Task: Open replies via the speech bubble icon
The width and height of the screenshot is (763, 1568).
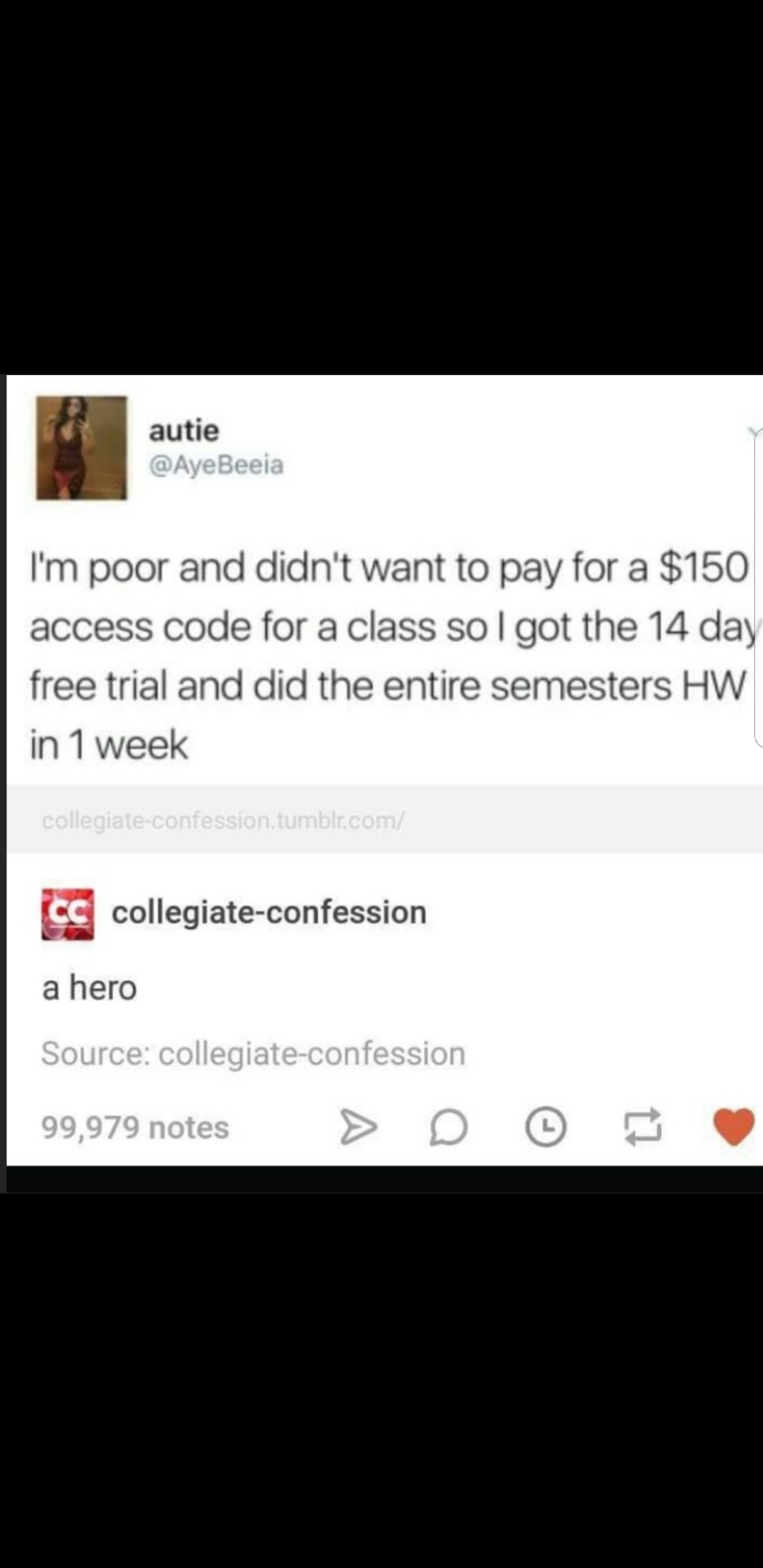Action: click(449, 1128)
